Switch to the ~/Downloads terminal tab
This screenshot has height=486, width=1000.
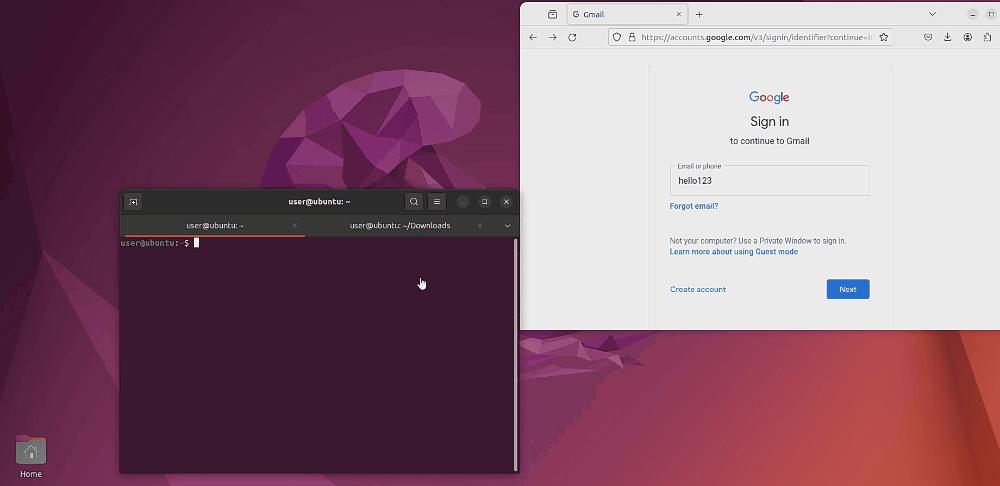[400, 226]
